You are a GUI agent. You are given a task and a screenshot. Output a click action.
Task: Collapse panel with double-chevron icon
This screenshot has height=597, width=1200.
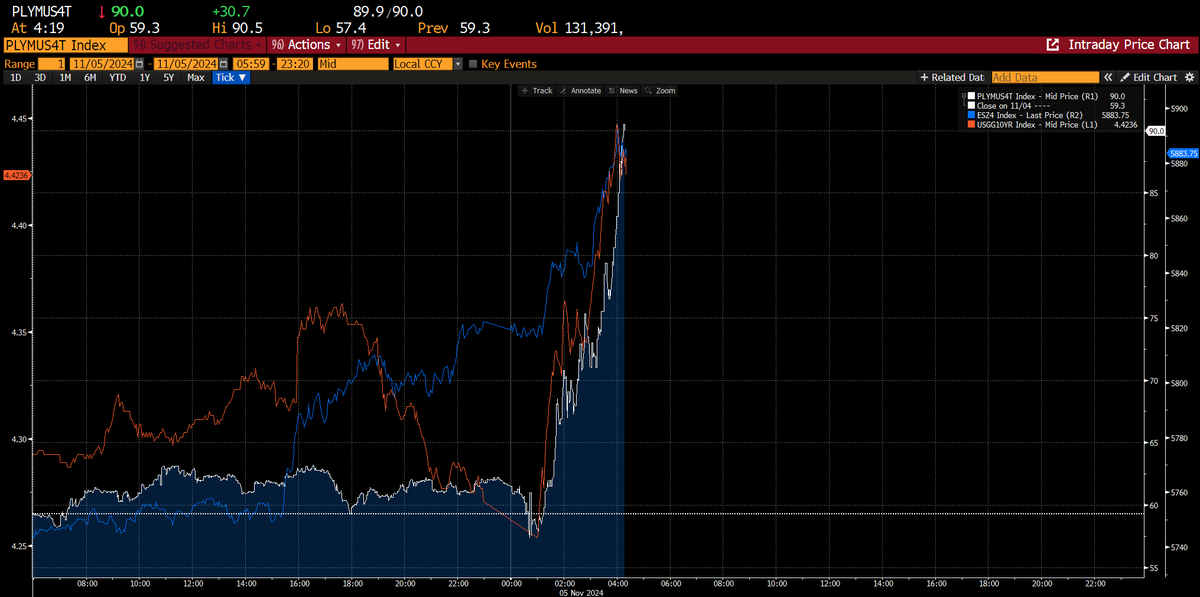click(1108, 77)
